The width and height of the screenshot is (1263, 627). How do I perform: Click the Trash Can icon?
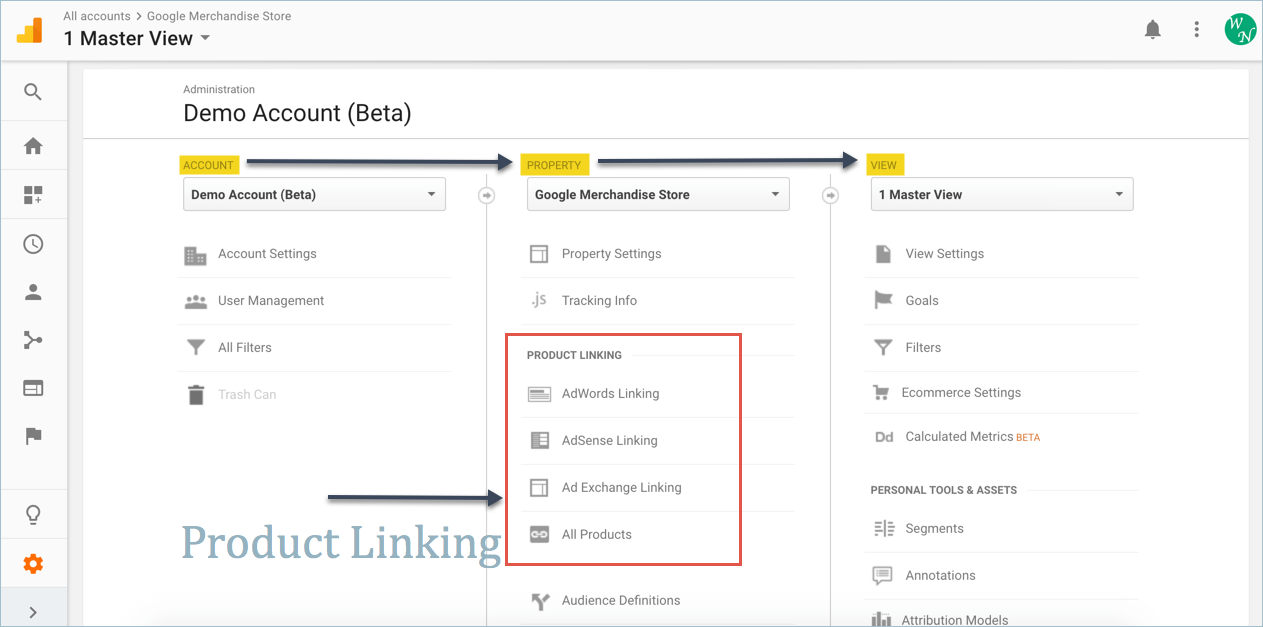196,395
